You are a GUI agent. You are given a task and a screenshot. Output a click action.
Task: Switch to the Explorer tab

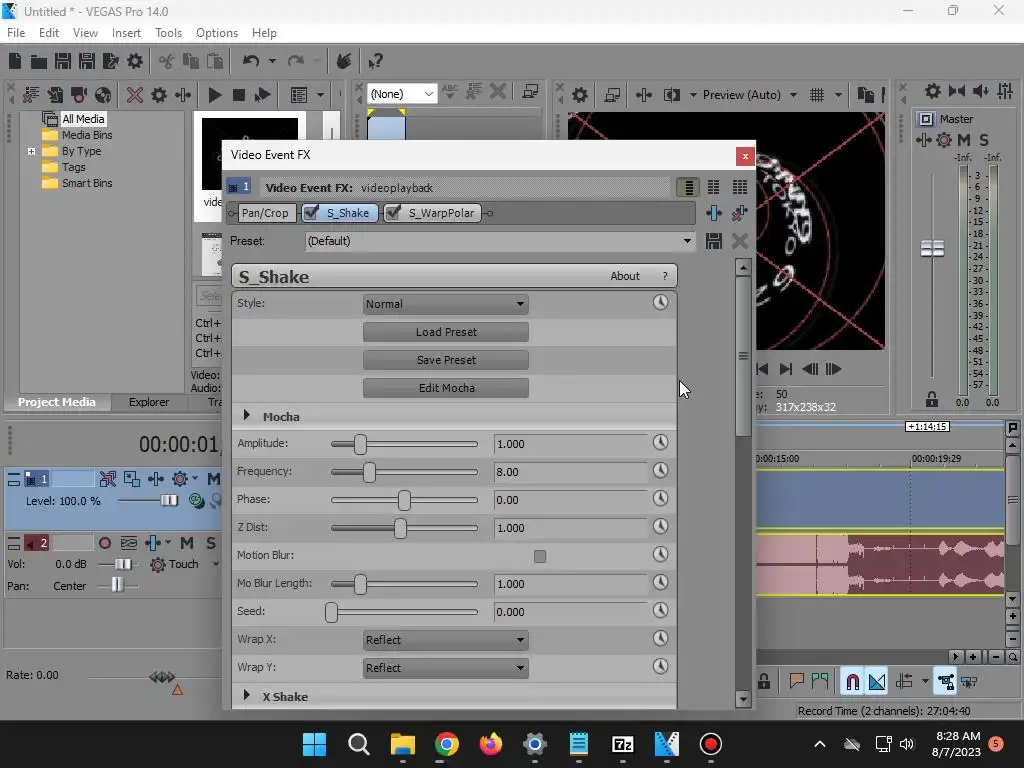[x=149, y=402]
